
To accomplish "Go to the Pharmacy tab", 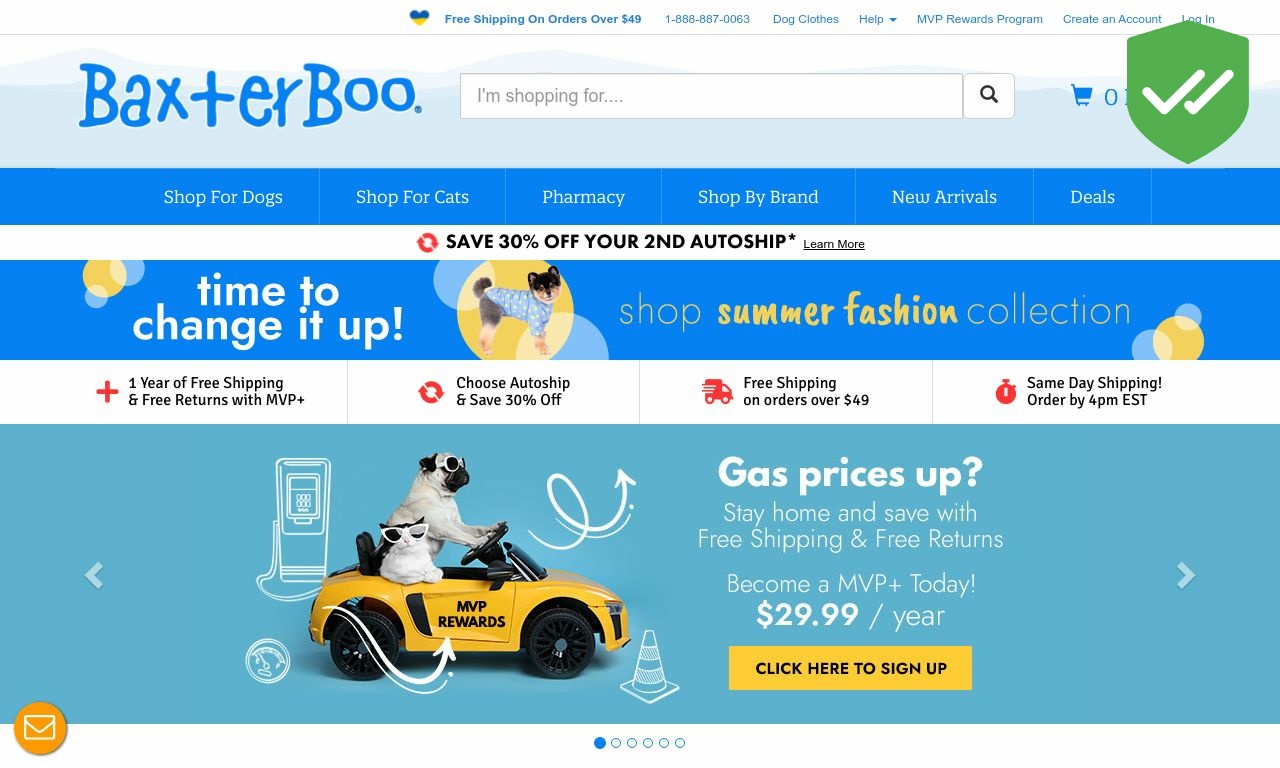I will tap(584, 197).
